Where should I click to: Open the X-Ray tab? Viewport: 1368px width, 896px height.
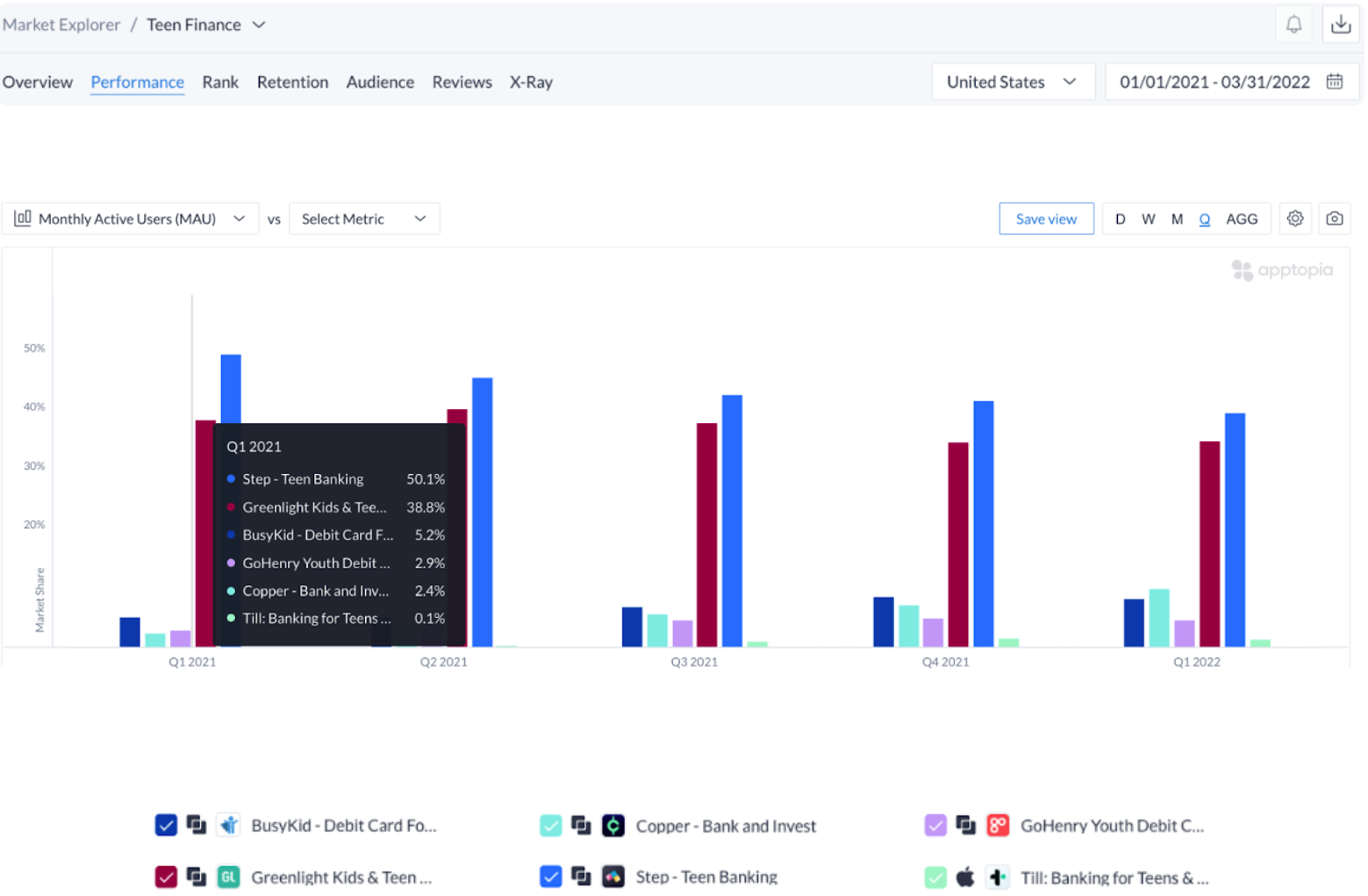531,82
